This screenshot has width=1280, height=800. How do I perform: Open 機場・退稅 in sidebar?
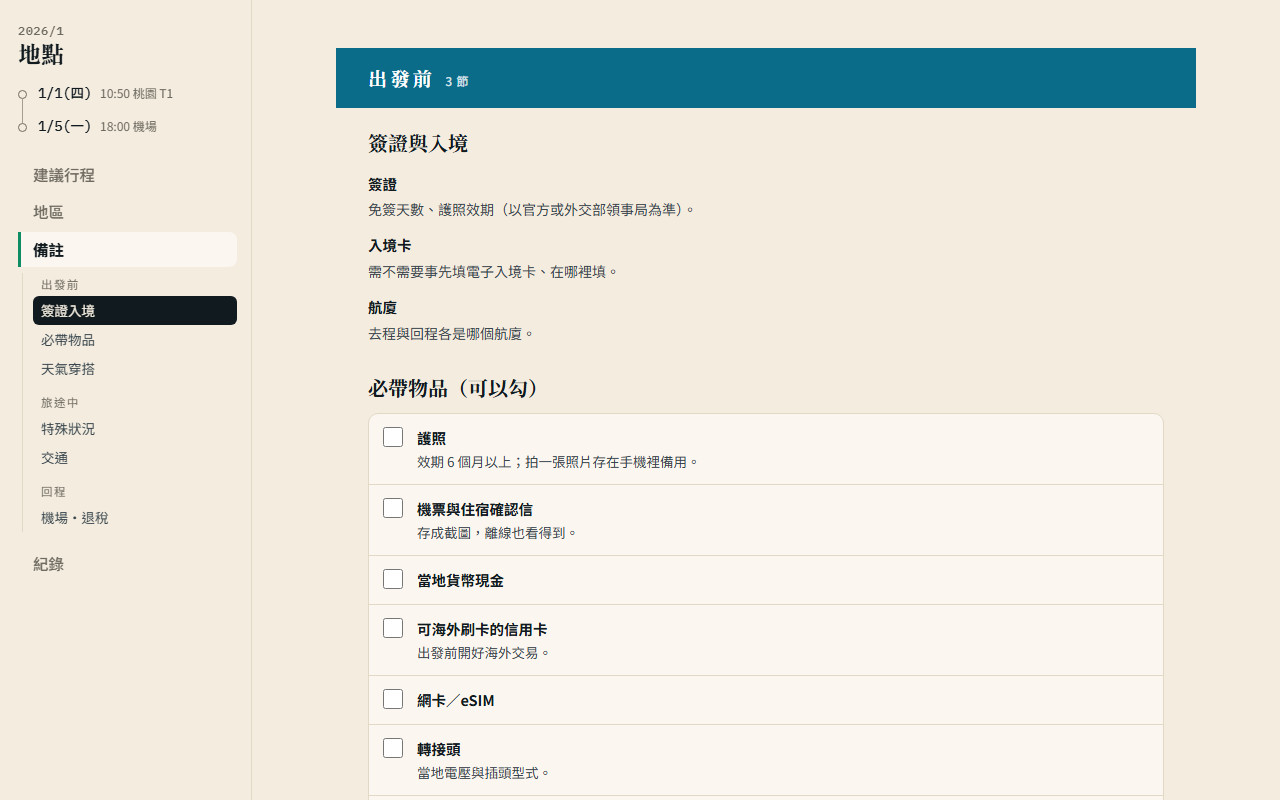[x=135, y=518]
